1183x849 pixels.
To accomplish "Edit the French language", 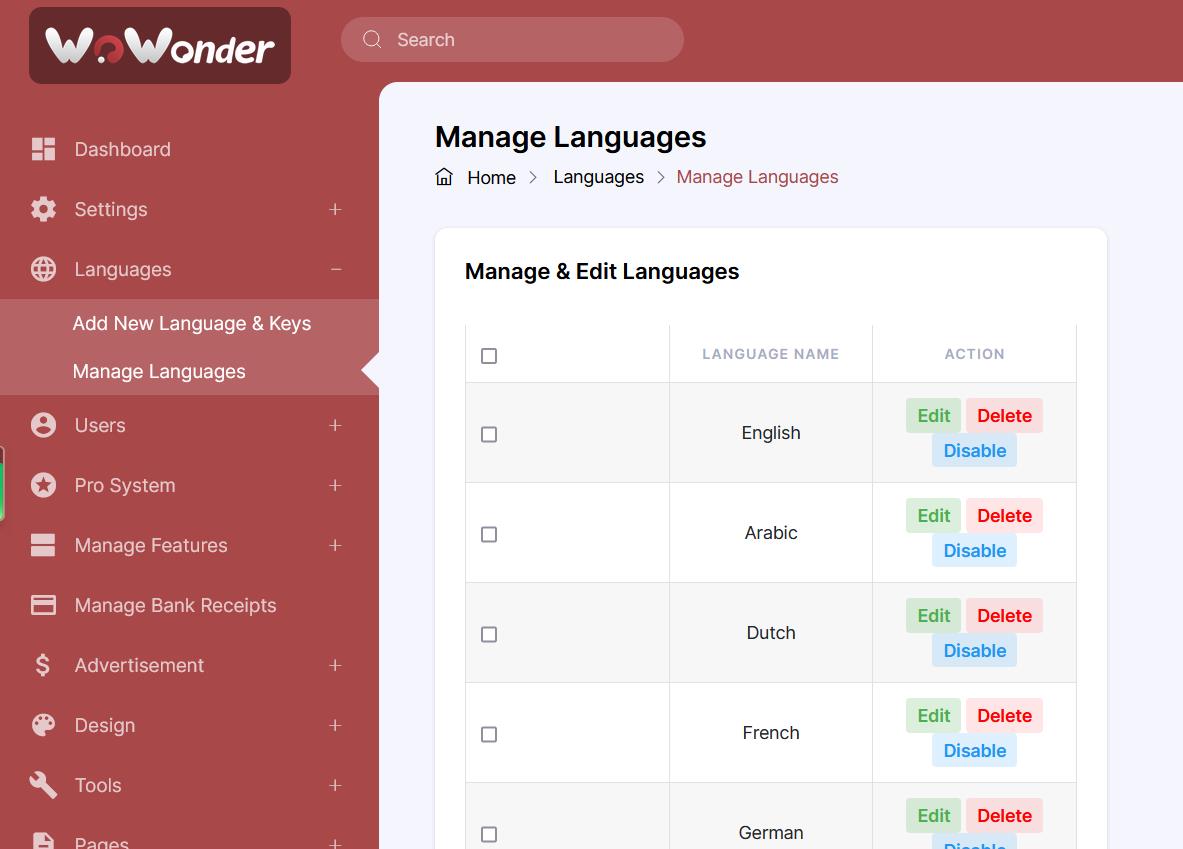I will click(933, 715).
